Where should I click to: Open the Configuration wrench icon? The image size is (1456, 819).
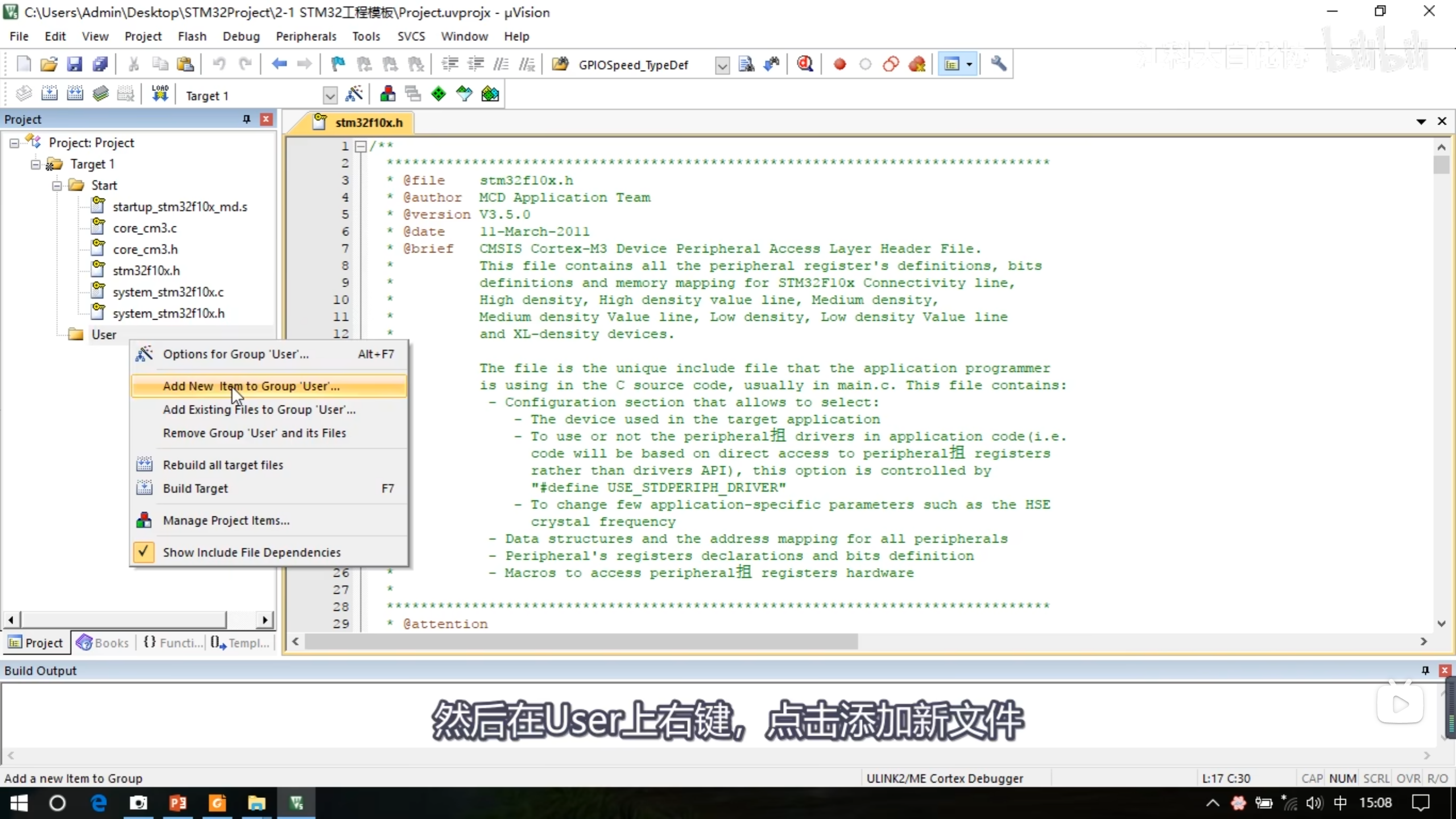tap(999, 64)
